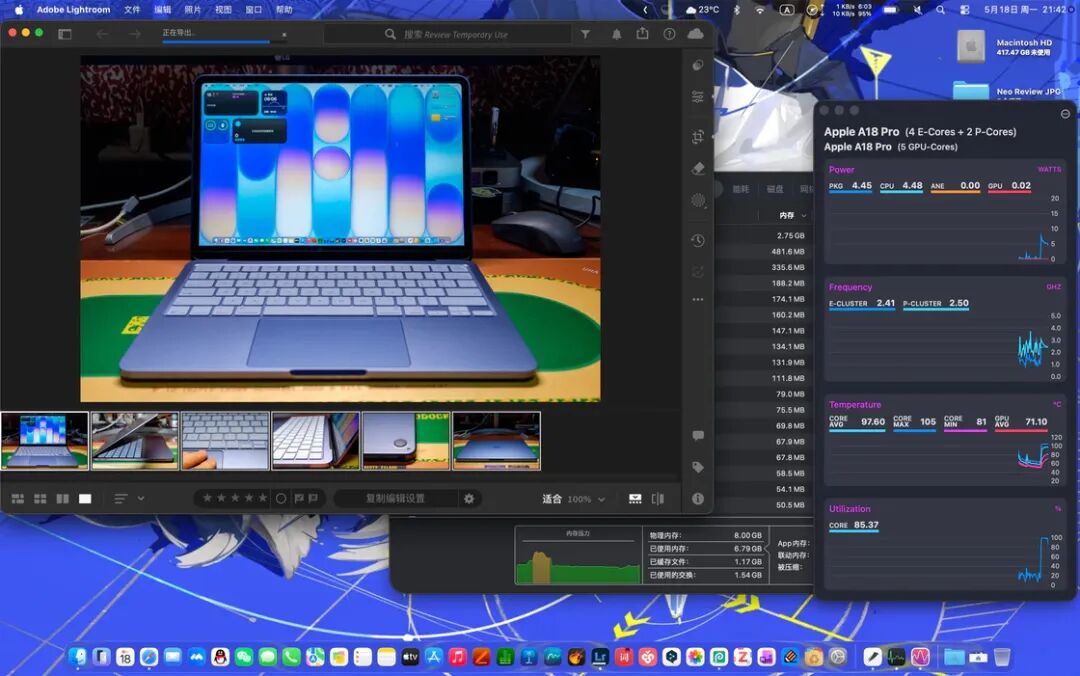Open the 文件 menu in the menu bar
The height and width of the screenshot is (676, 1080).
132,10
